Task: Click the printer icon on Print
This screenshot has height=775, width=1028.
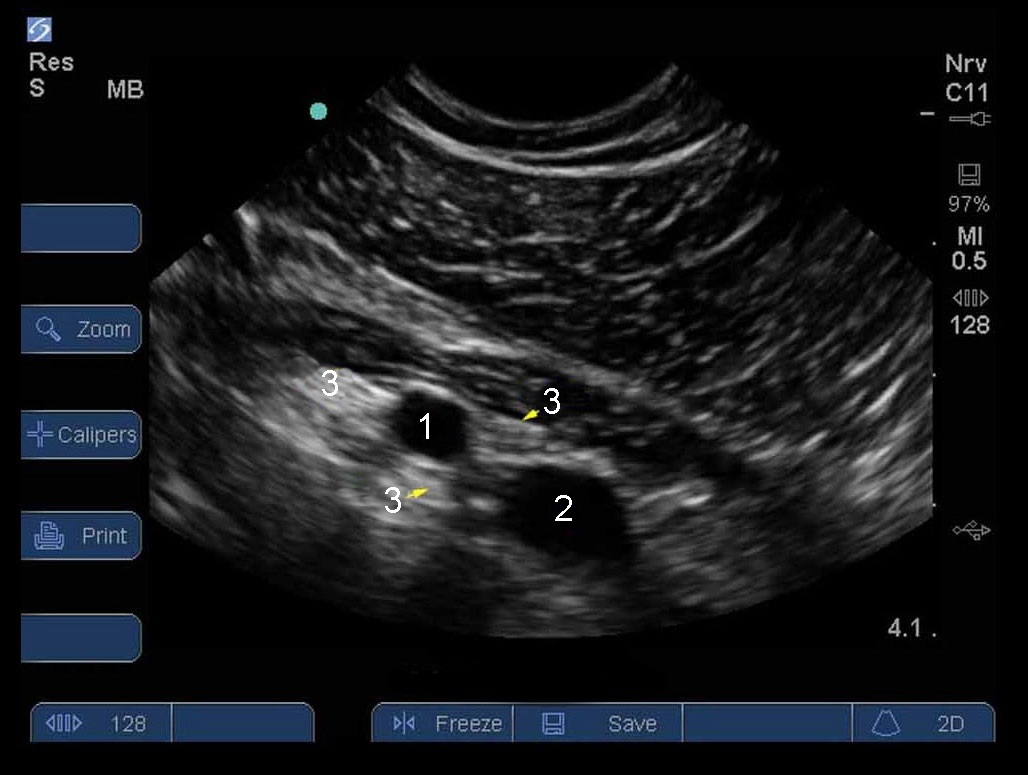Action: (48, 537)
